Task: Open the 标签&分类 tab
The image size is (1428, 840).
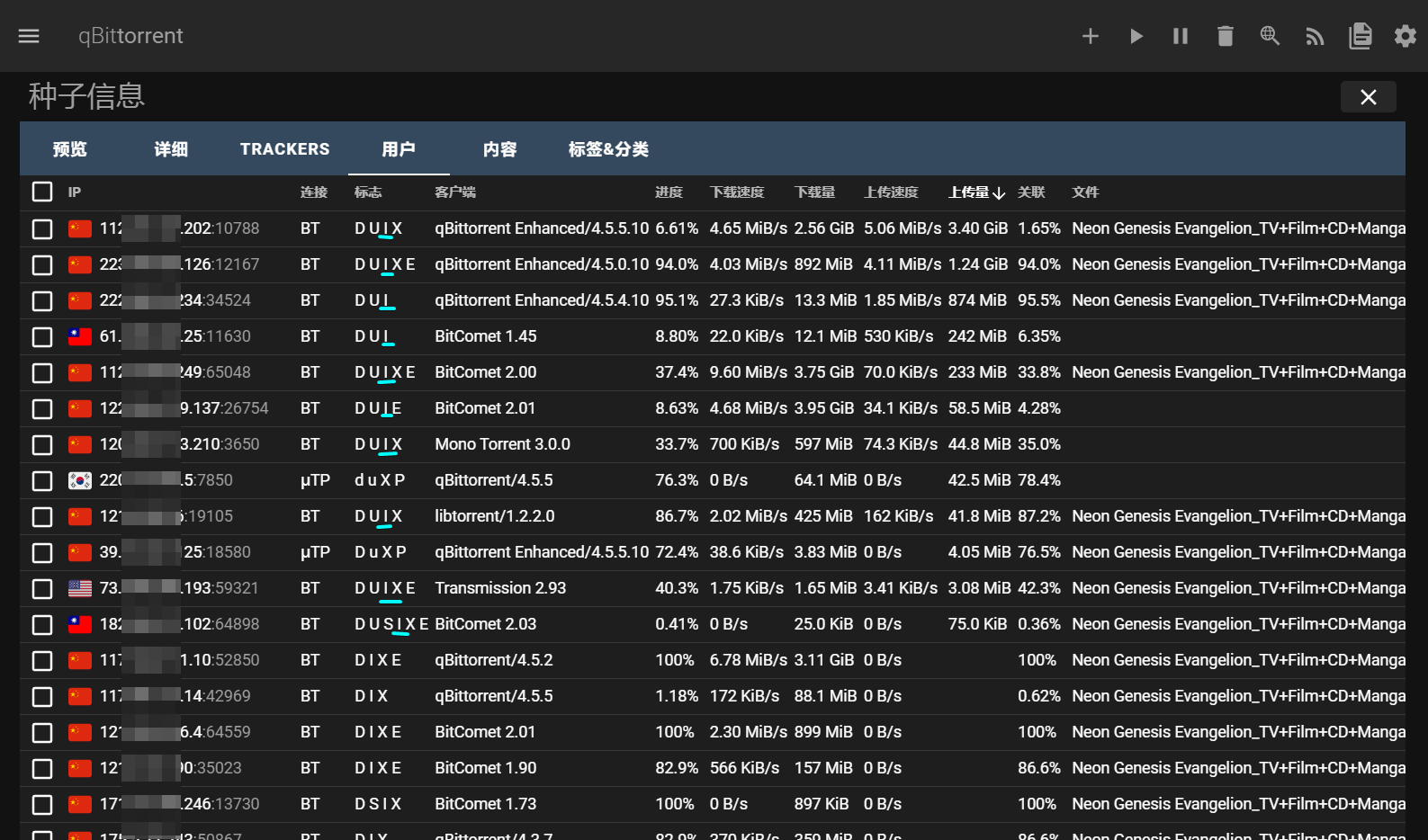Action: (608, 149)
